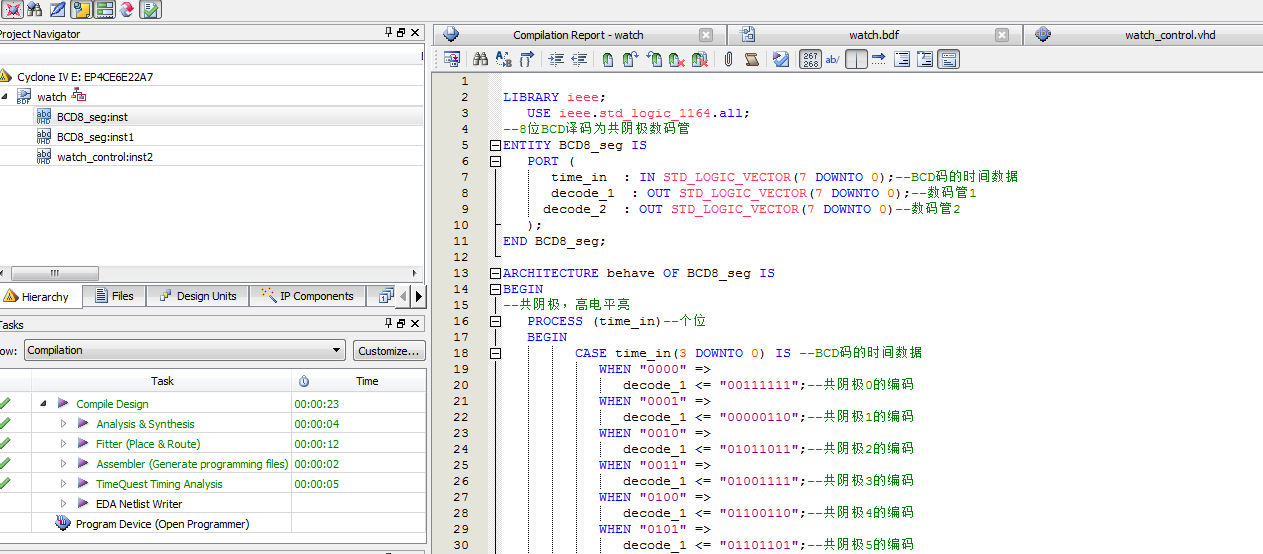Click the binoculars Find icon in editor toolbar

pos(480,60)
